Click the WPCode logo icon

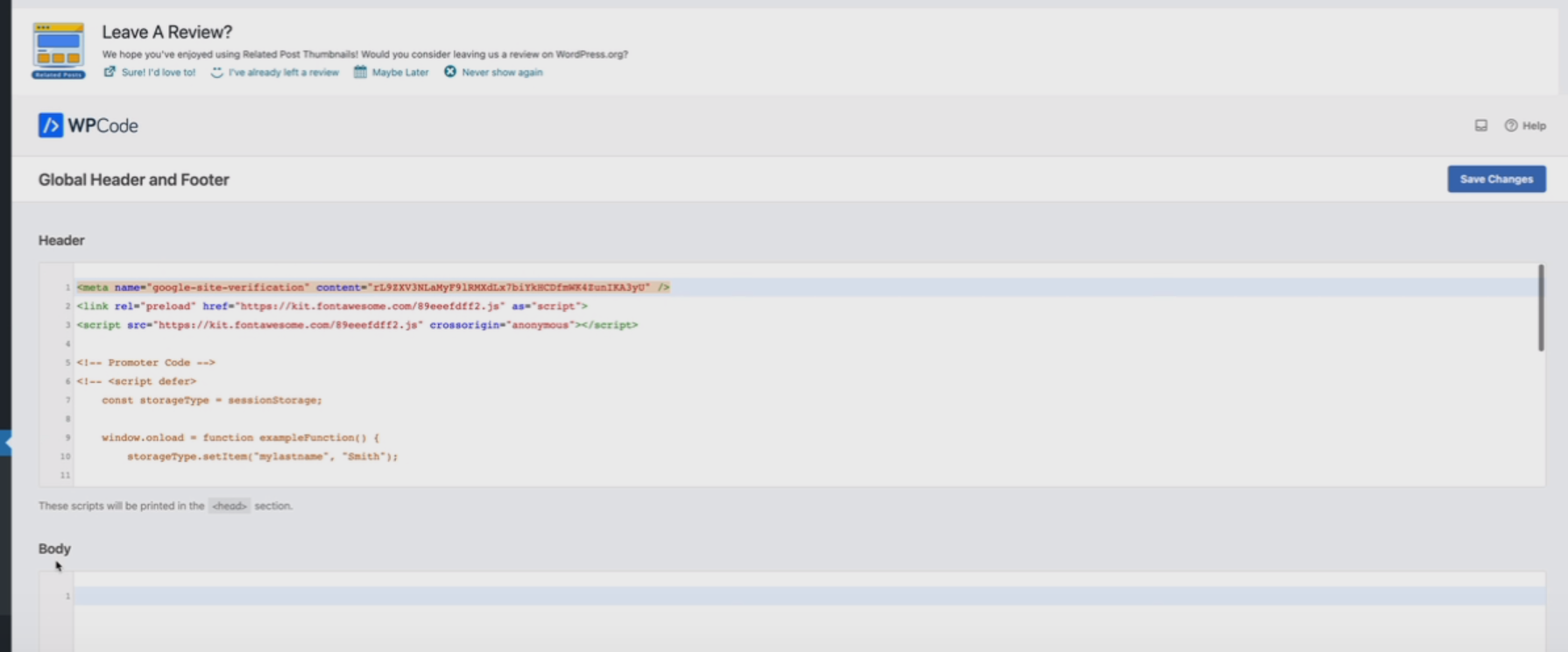[x=51, y=125]
